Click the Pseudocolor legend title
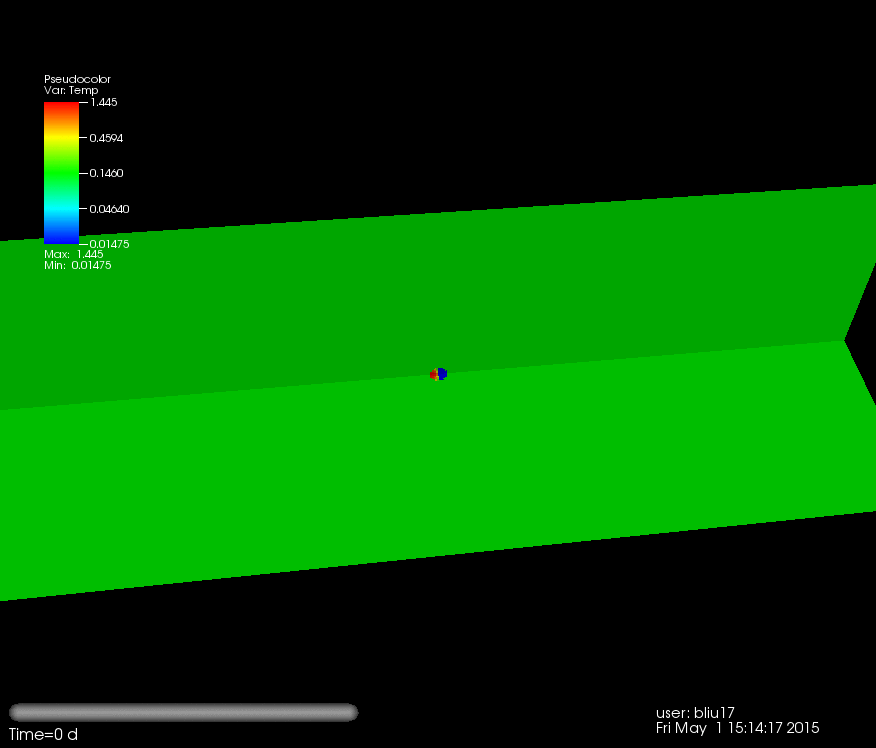 77,79
